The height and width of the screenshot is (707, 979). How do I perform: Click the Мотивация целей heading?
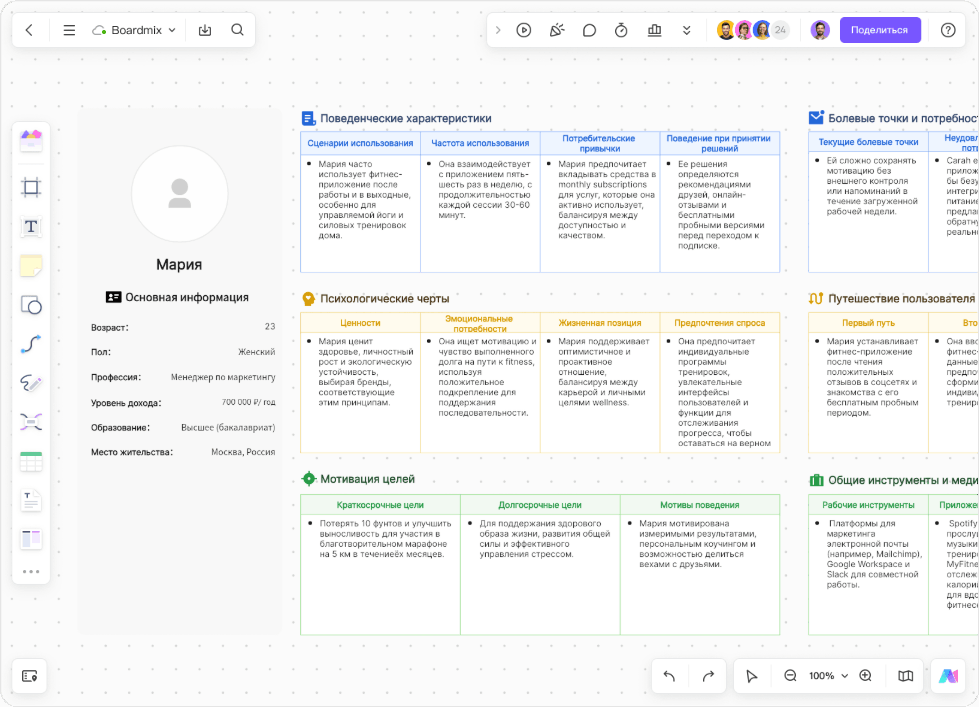367,479
